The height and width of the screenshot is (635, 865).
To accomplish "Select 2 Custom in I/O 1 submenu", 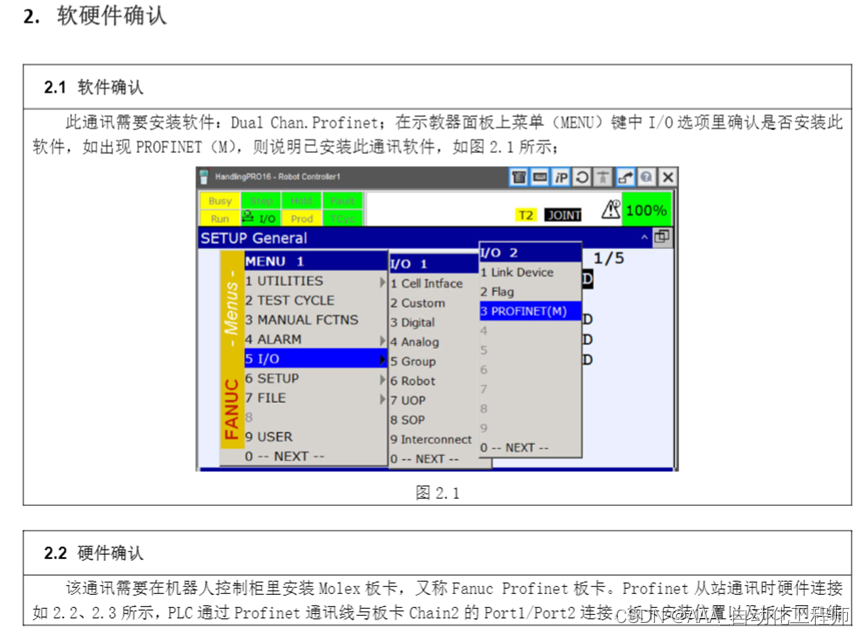I will (x=434, y=303).
